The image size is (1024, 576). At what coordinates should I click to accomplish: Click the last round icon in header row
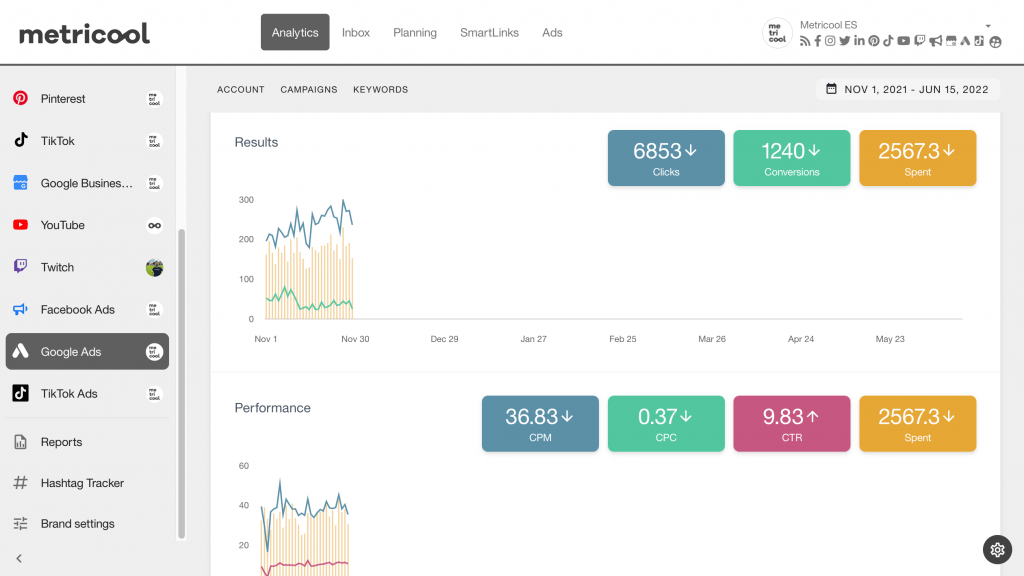[995, 42]
